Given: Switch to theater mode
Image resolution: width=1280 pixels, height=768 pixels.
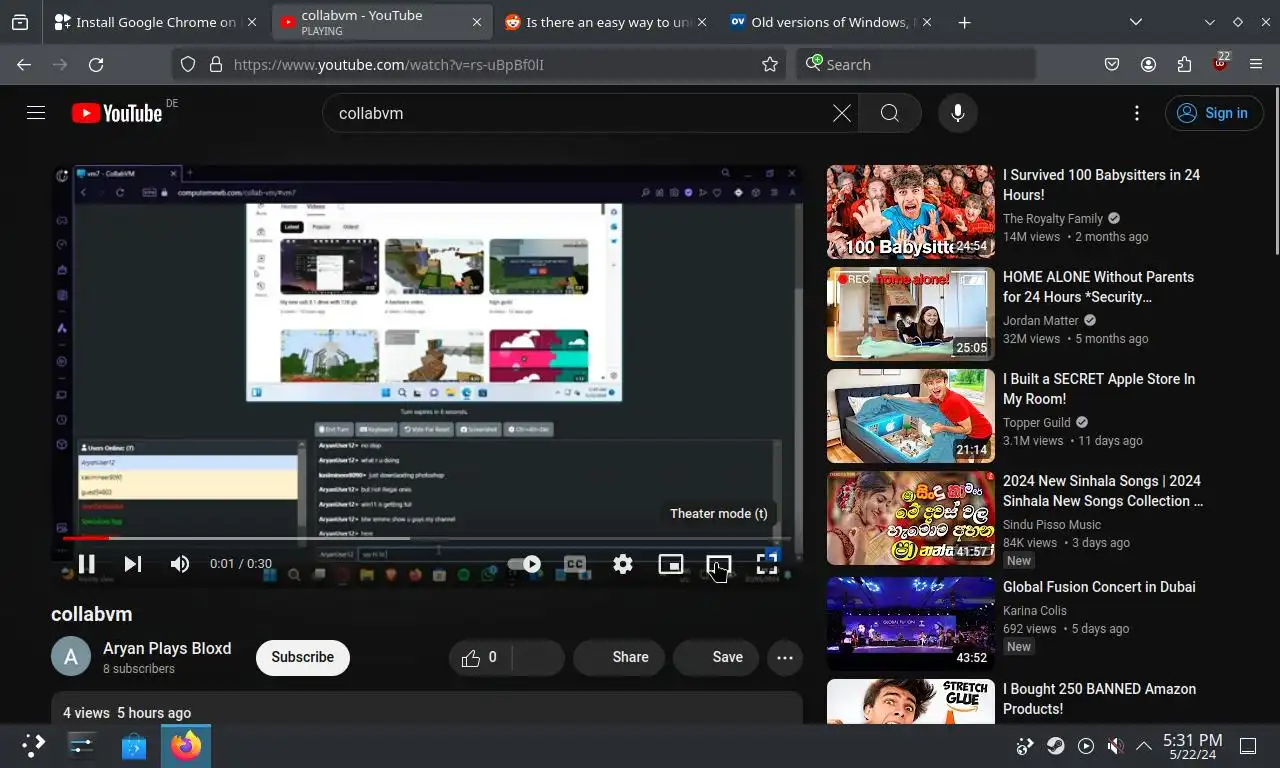Looking at the screenshot, I should 719,564.
